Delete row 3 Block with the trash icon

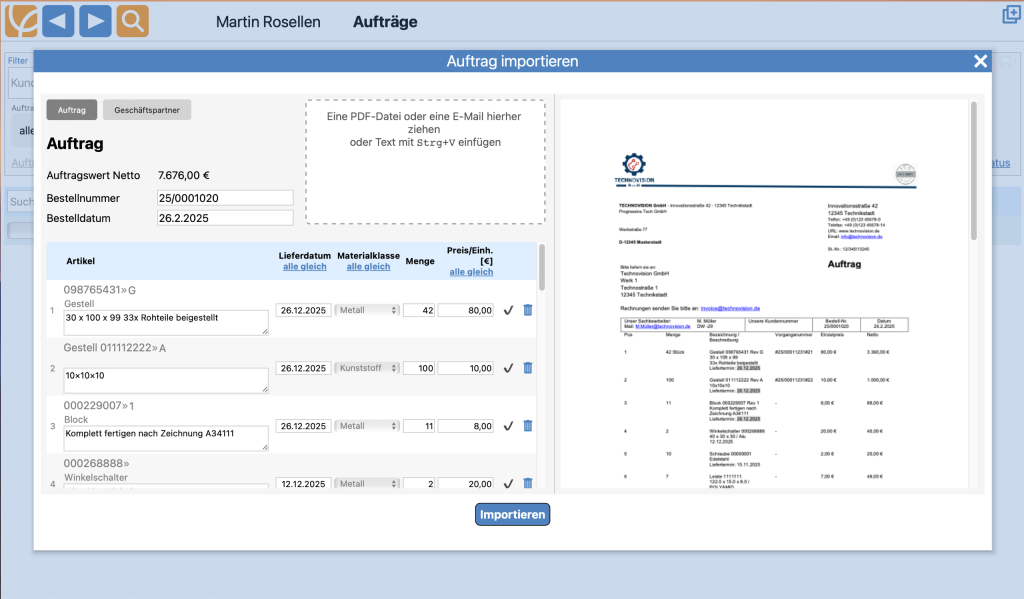(528, 426)
